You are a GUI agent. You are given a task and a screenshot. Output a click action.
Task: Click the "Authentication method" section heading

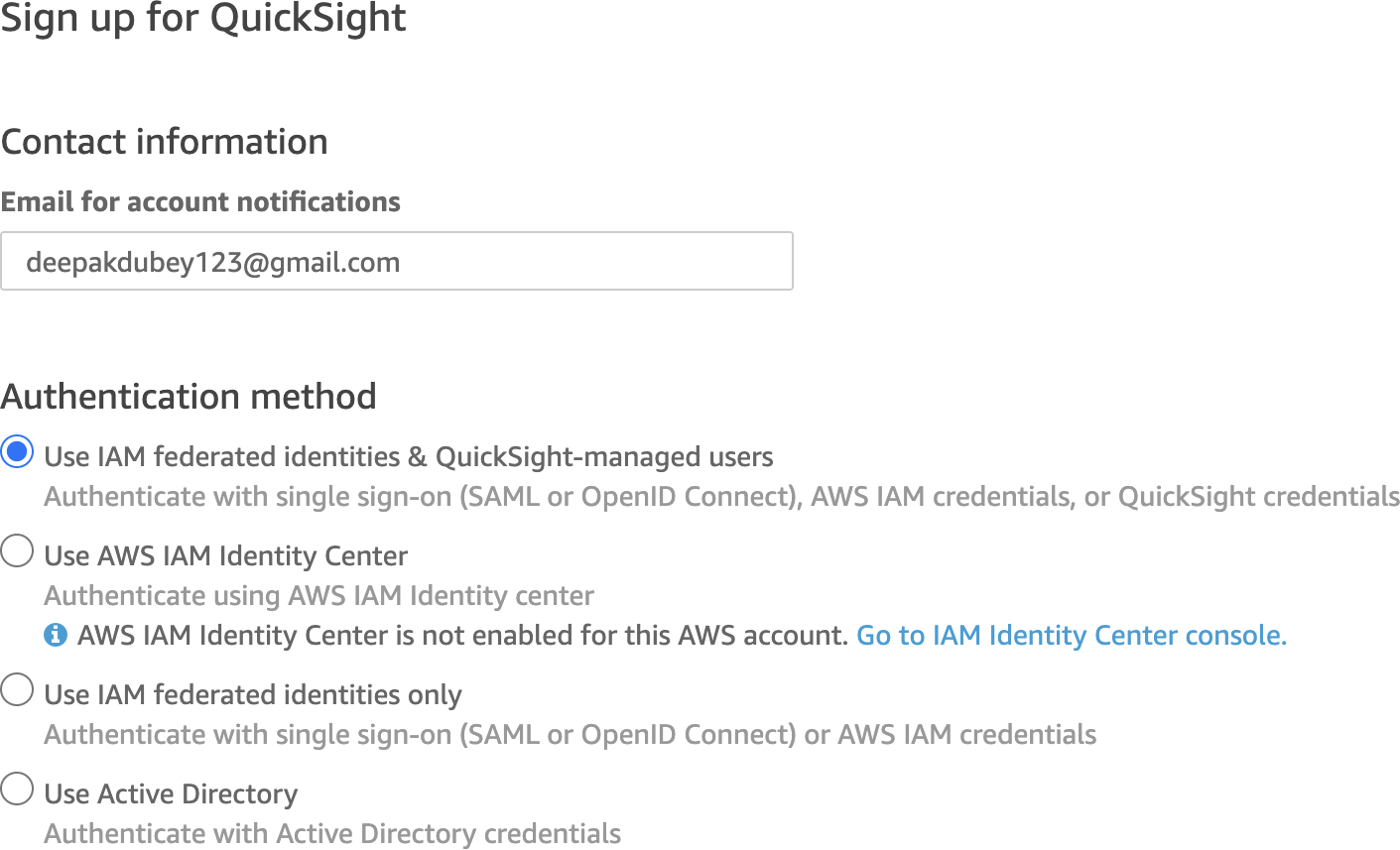point(189,397)
